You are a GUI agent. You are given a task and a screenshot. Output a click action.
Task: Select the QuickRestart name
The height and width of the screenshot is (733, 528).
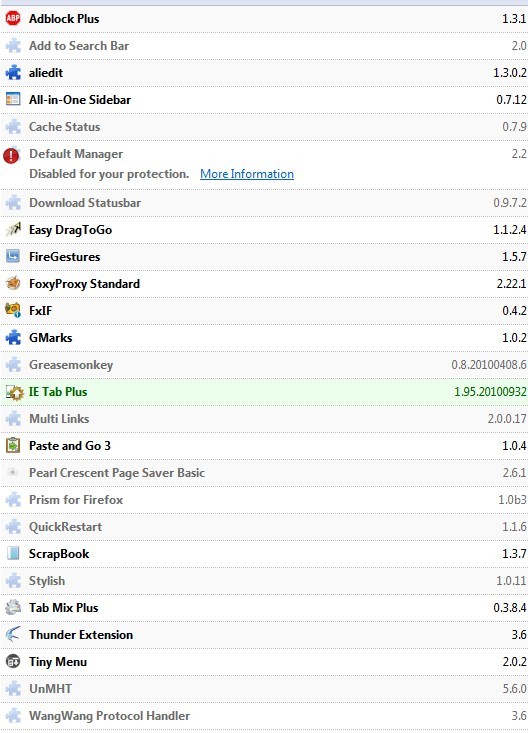point(65,527)
